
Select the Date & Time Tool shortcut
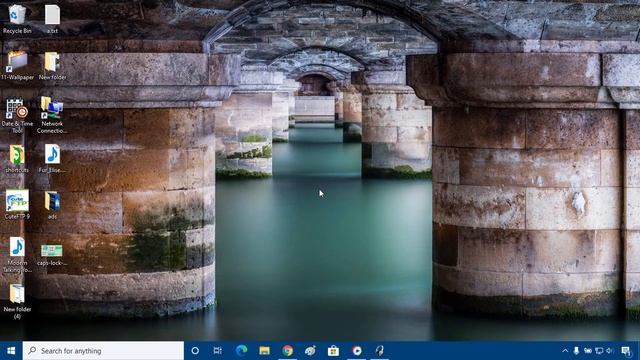click(17, 116)
